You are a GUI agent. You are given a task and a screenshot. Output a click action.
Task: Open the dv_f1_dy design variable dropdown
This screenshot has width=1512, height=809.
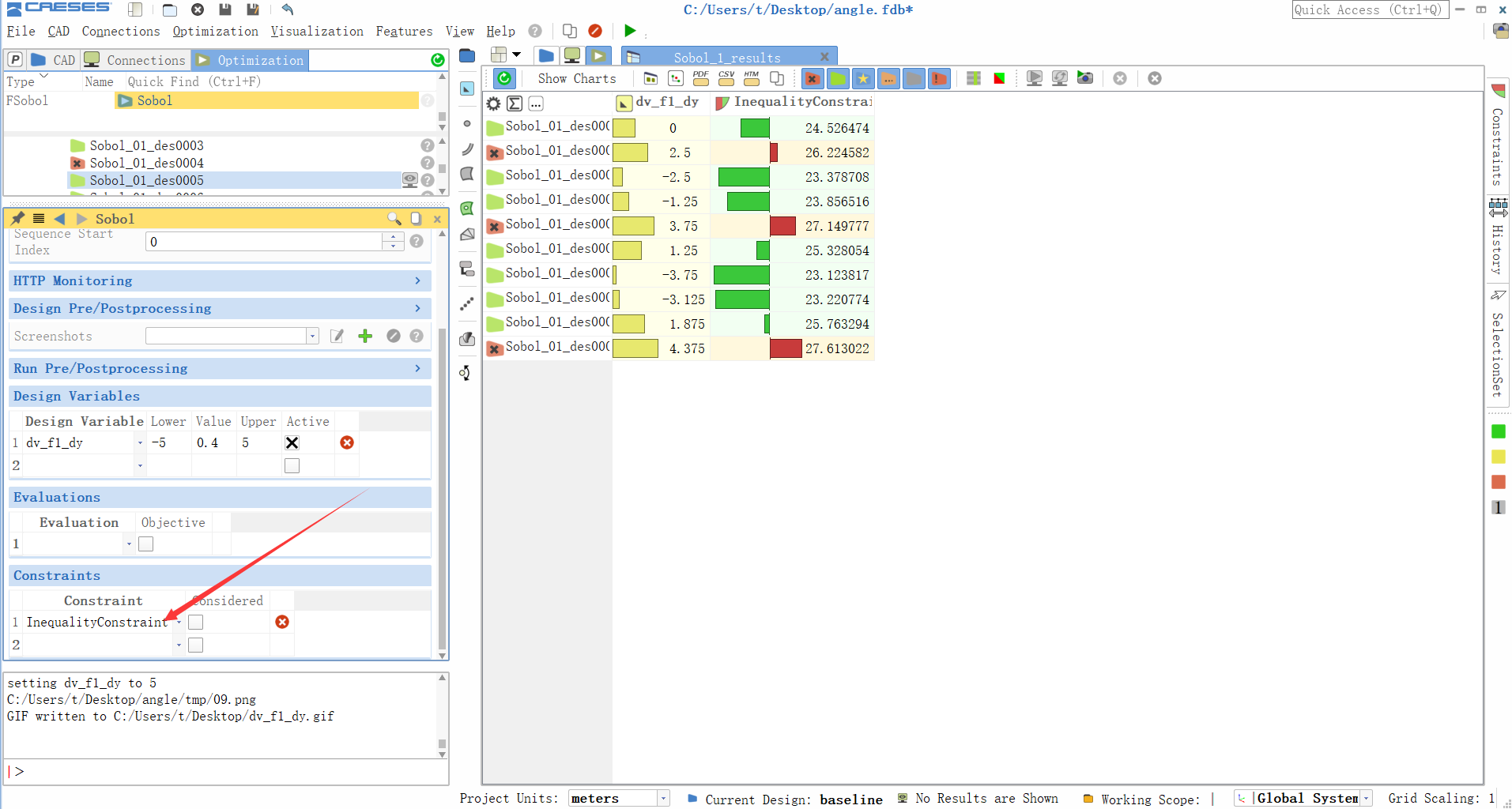(x=140, y=442)
